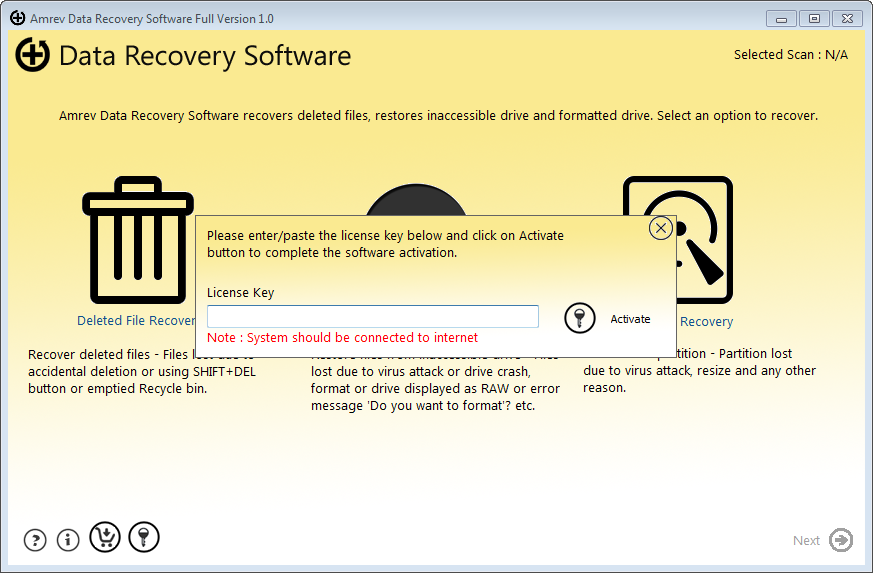This screenshot has width=873, height=573.
Task: Click the title bar app icon
Action: pos(17,18)
